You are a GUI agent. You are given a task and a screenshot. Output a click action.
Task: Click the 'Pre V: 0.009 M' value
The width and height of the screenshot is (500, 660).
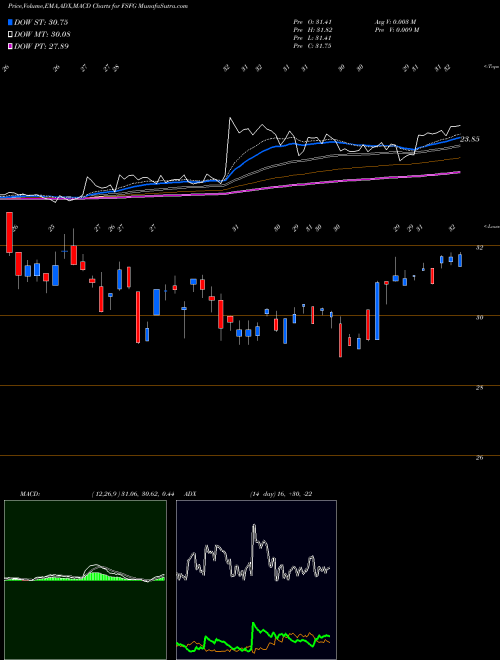(396, 30)
